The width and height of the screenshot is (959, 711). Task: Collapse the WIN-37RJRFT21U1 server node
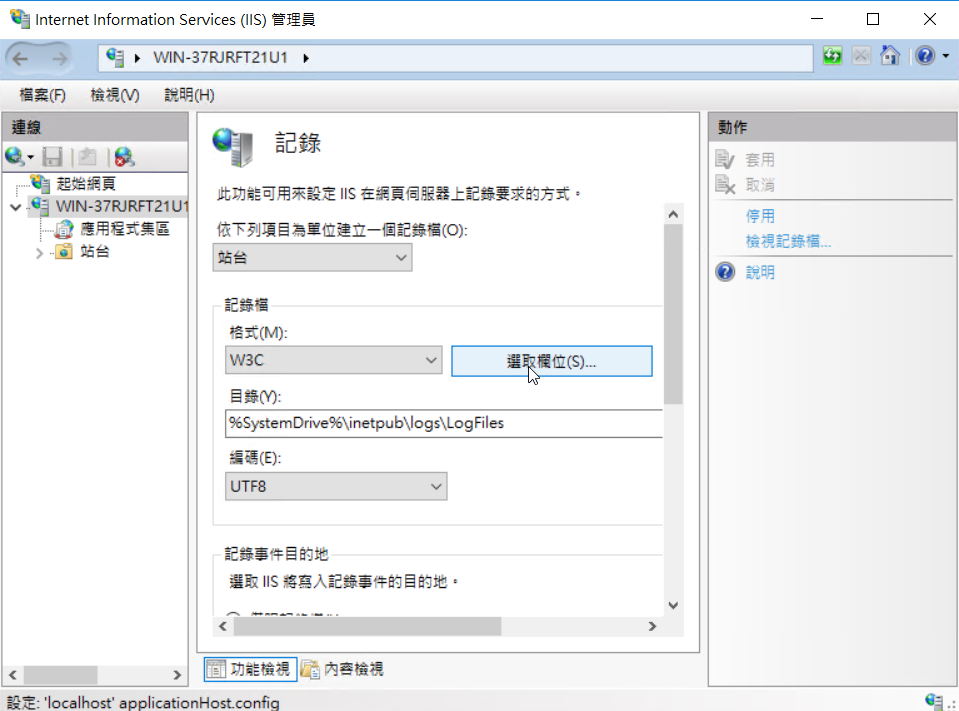[15, 207]
